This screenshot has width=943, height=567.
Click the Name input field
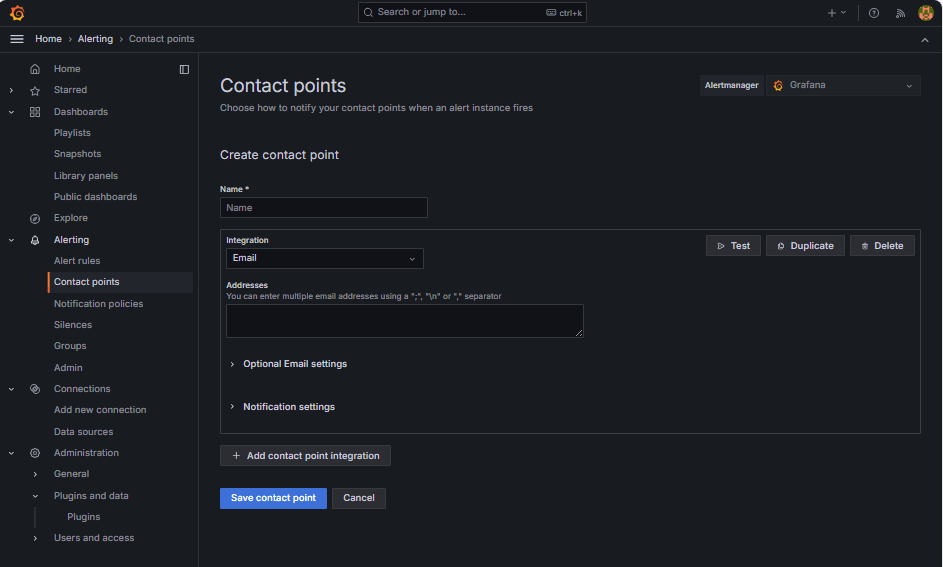tap(323, 208)
